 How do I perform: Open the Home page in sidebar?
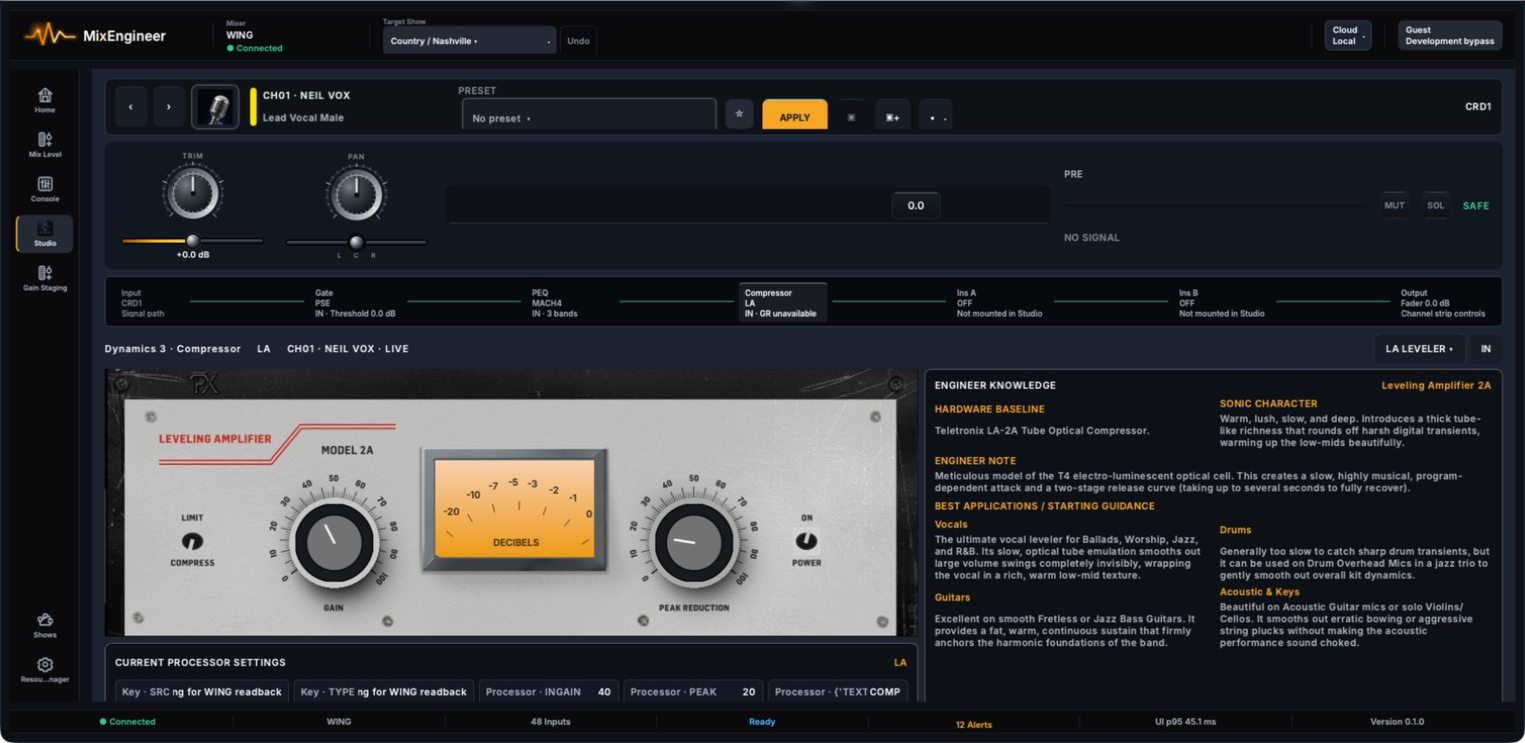point(45,100)
